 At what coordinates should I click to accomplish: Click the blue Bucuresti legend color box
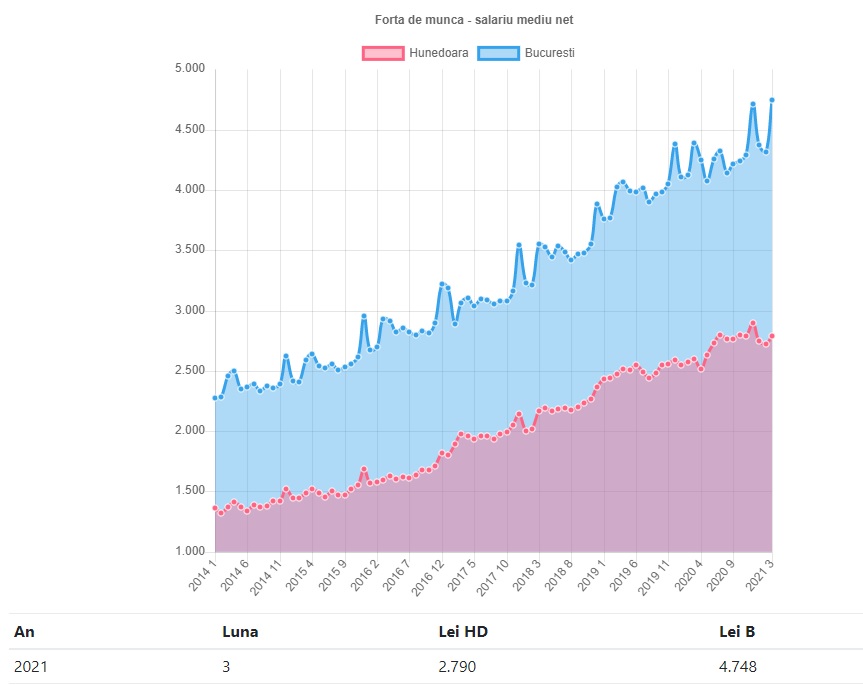pos(499,53)
